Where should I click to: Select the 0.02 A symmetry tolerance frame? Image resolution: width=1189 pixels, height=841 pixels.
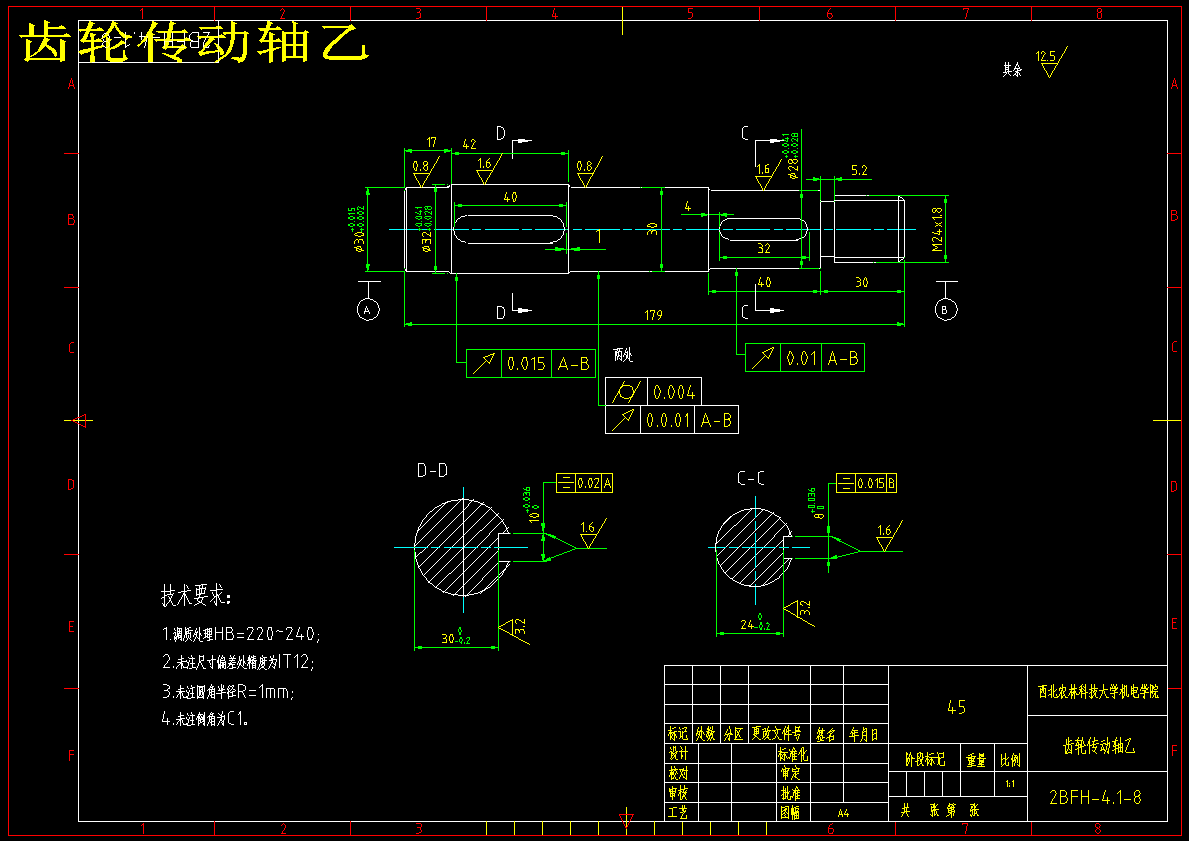(x=585, y=483)
